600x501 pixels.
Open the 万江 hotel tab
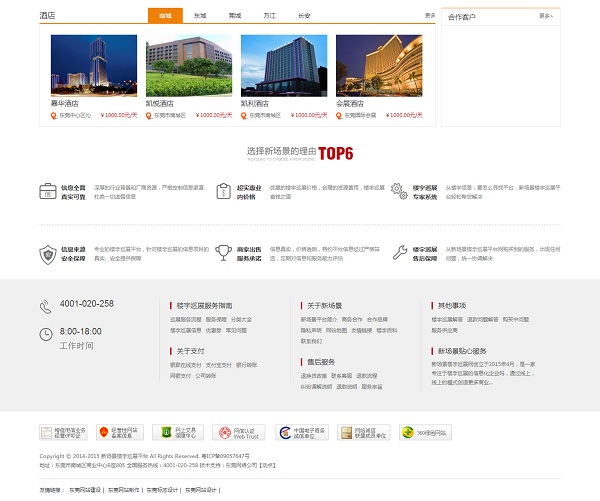[x=269, y=16]
